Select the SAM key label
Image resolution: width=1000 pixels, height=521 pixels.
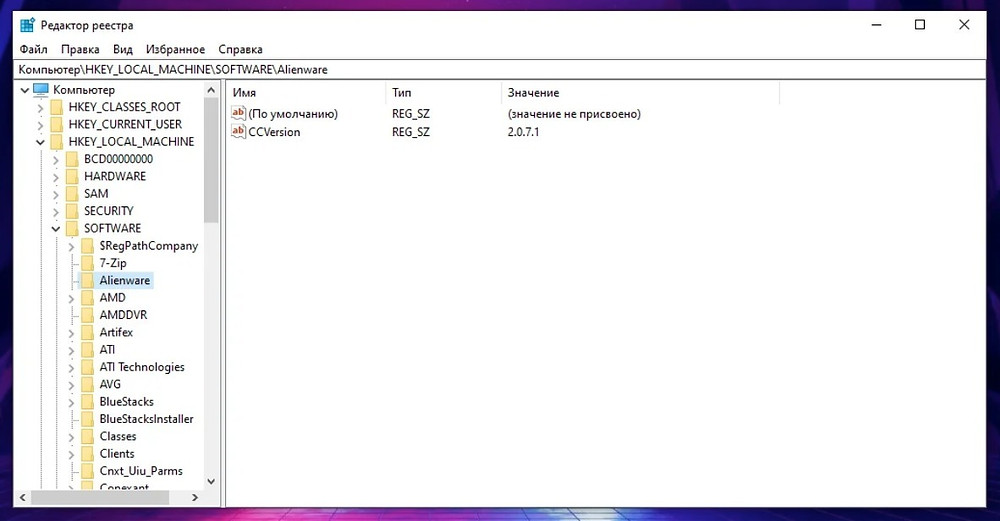point(96,193)
